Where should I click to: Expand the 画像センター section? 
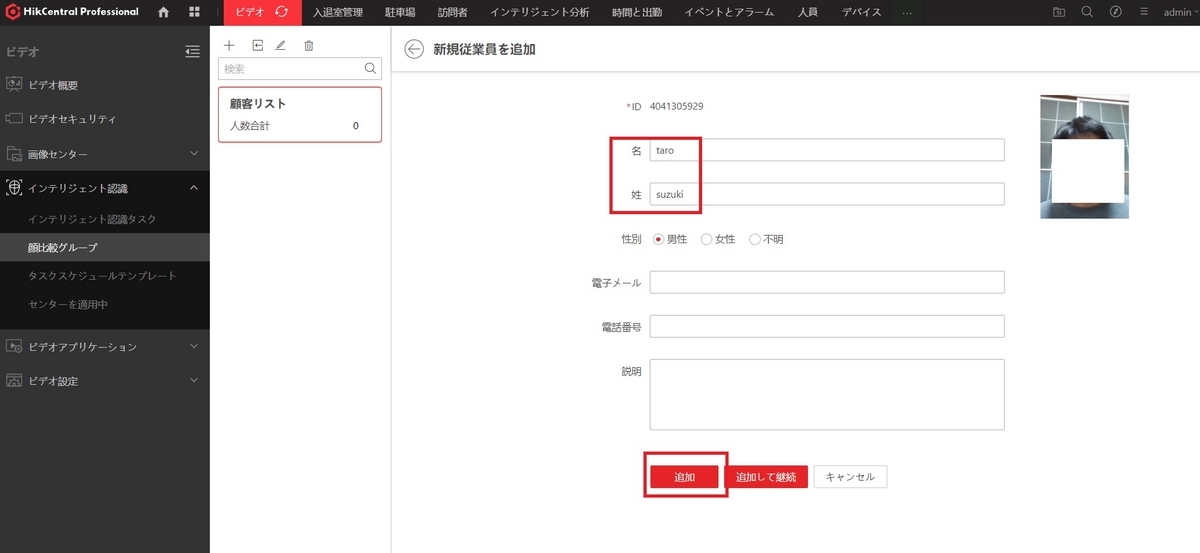click(194, 154)
